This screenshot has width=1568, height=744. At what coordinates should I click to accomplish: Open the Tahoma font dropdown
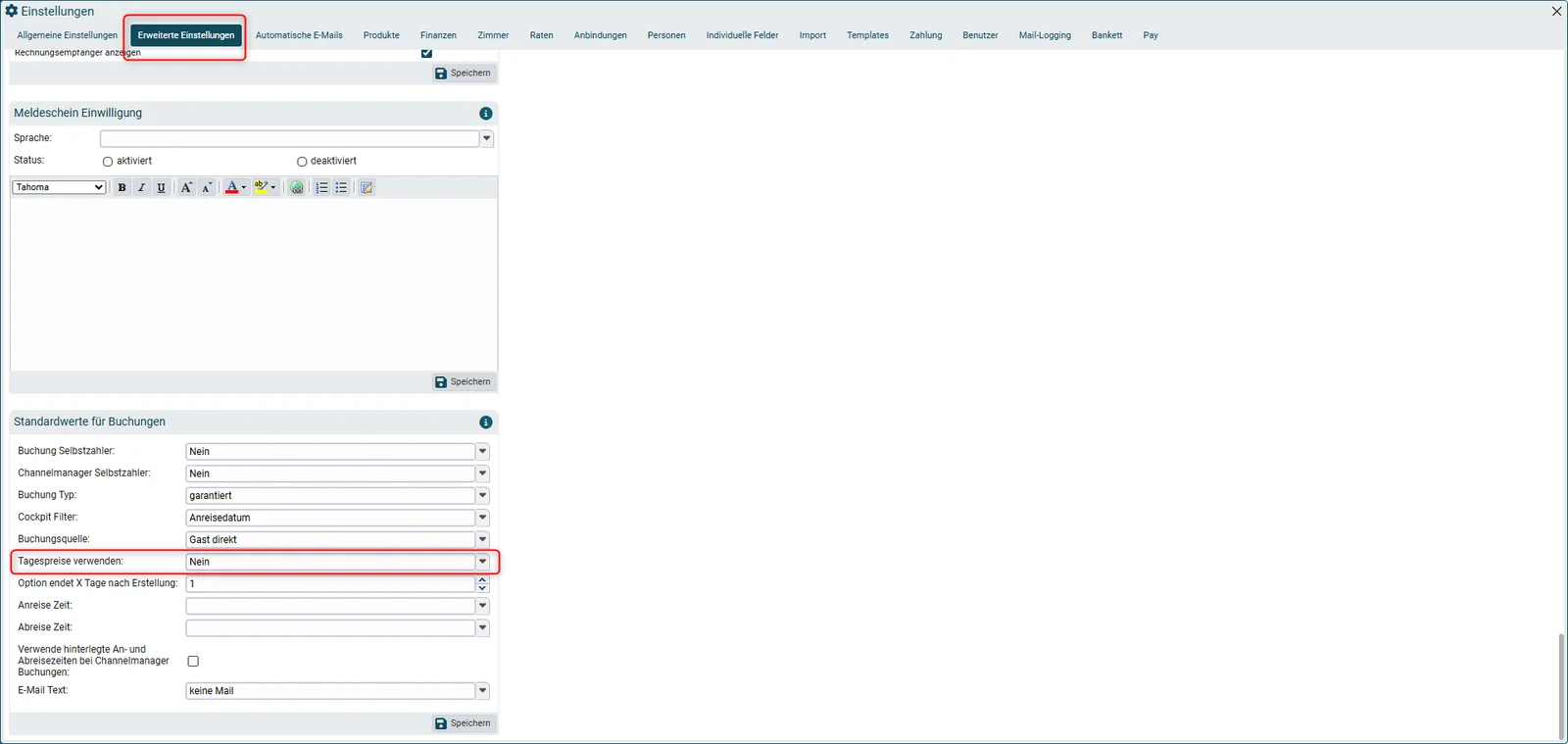coord(59,187)
